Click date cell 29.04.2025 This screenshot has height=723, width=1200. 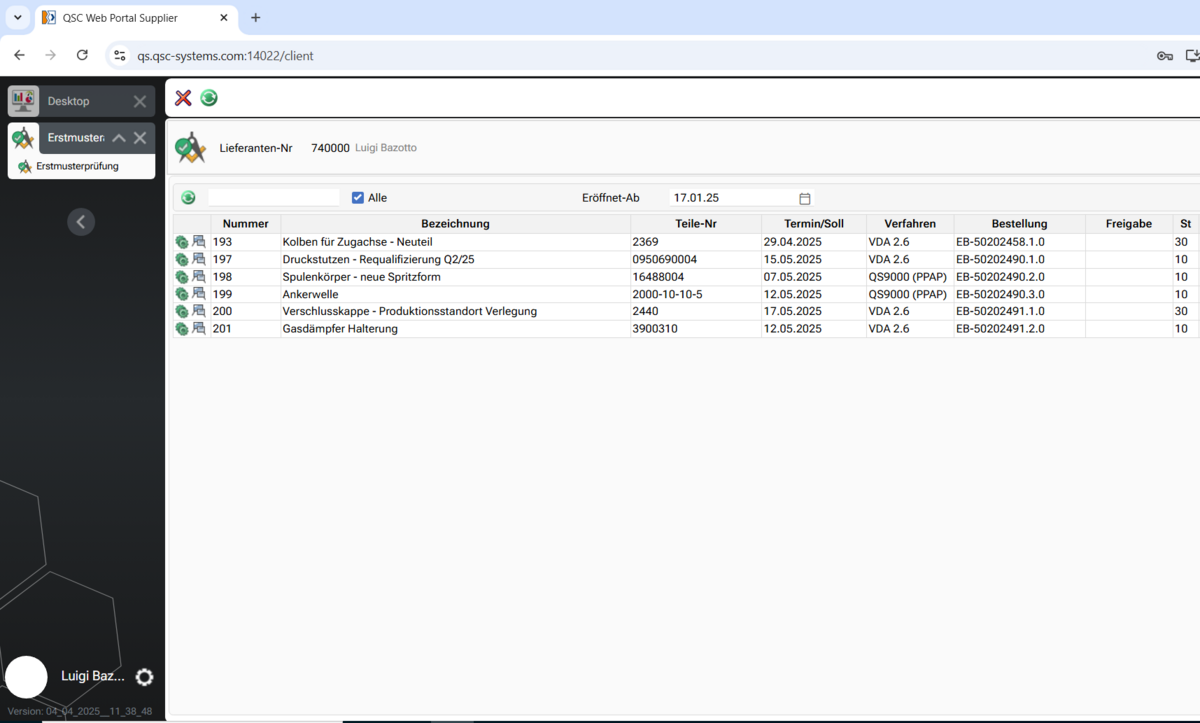[x=793, y=242]
